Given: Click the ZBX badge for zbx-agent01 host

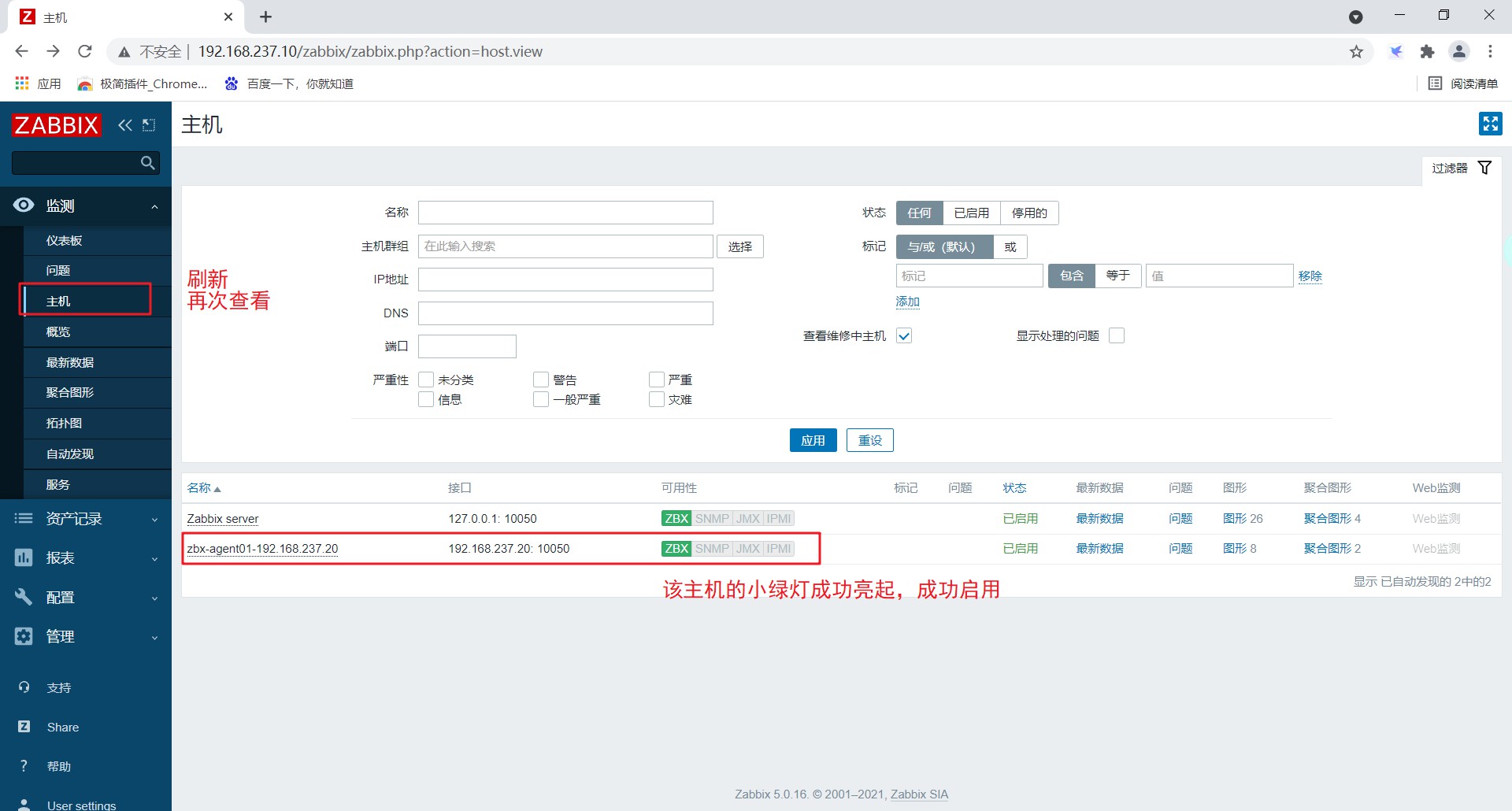Looking at the screenshot, I should (676, 548).
